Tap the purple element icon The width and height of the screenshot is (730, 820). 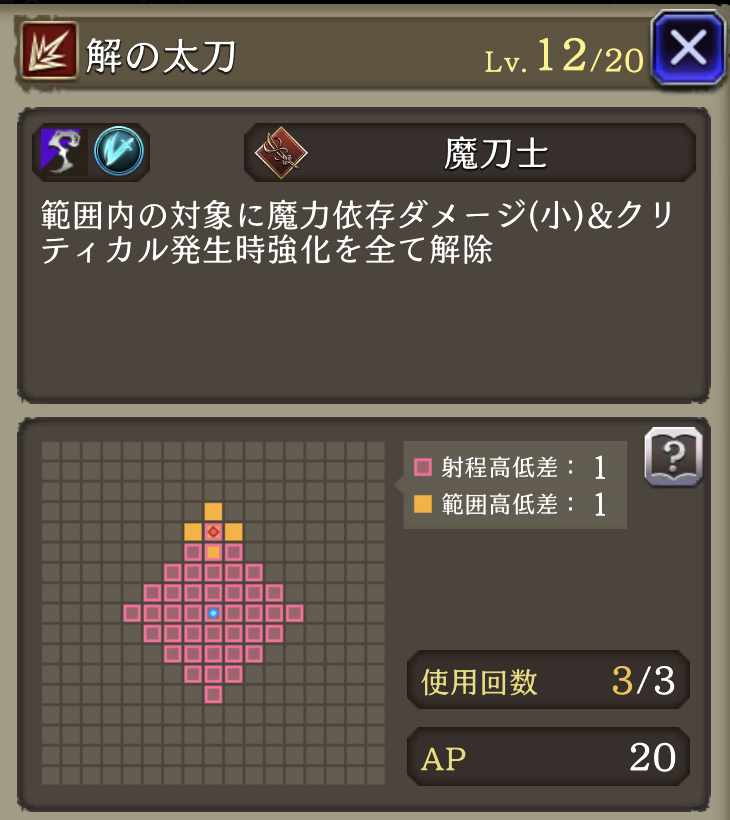click(61, 152)
